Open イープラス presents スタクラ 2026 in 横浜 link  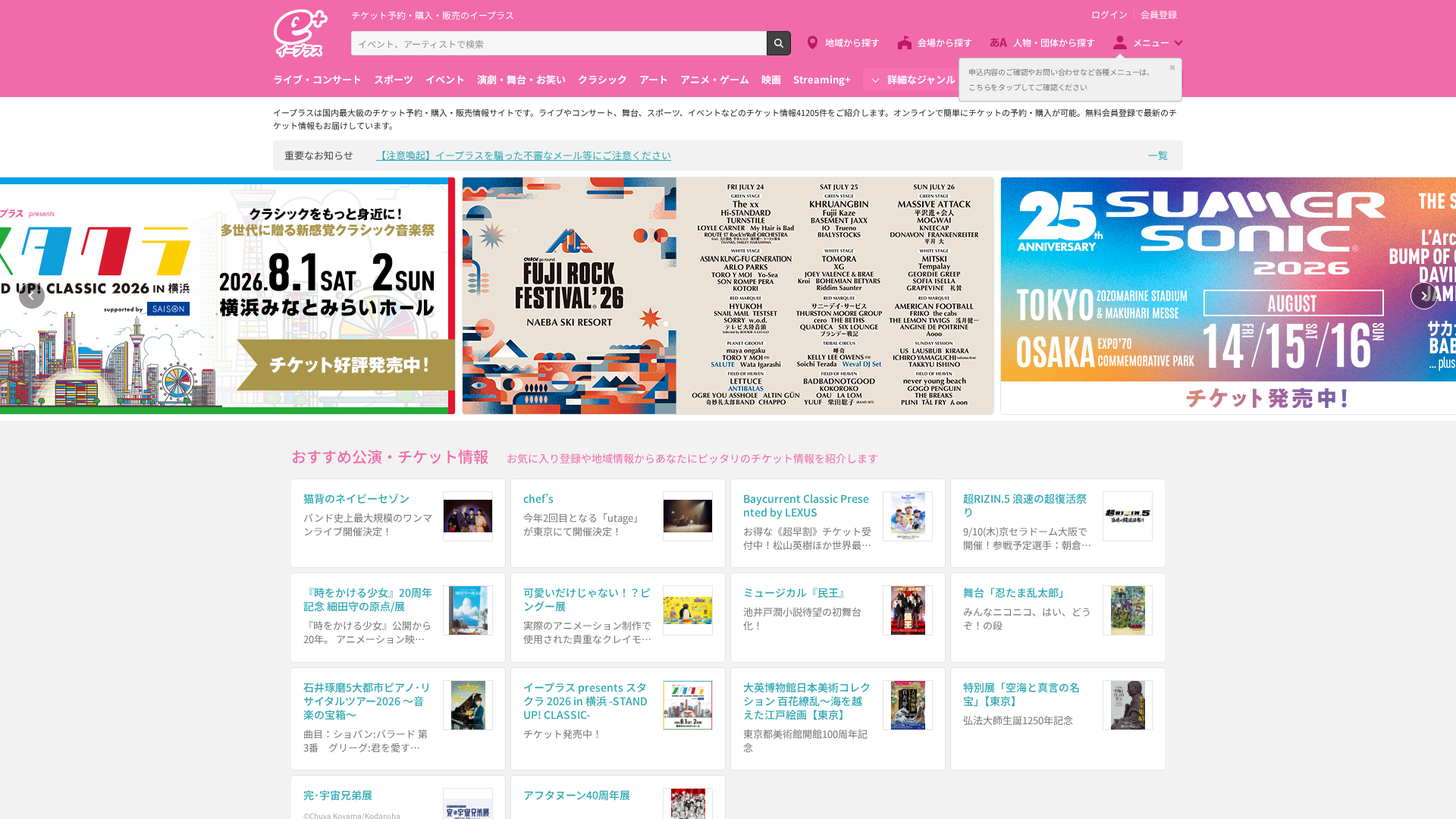(x=585, y=701)
